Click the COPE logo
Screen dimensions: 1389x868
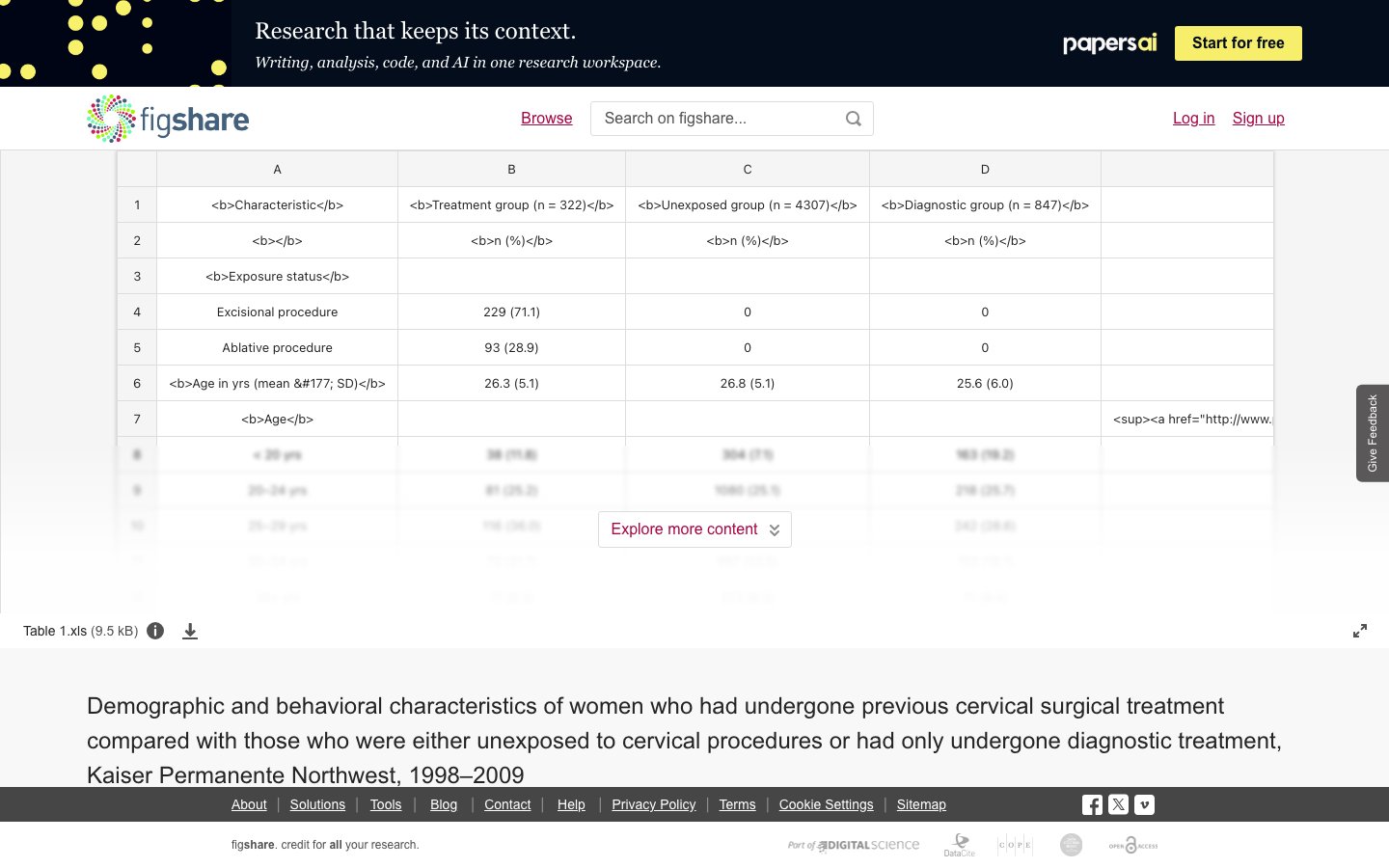[1015, 845]
